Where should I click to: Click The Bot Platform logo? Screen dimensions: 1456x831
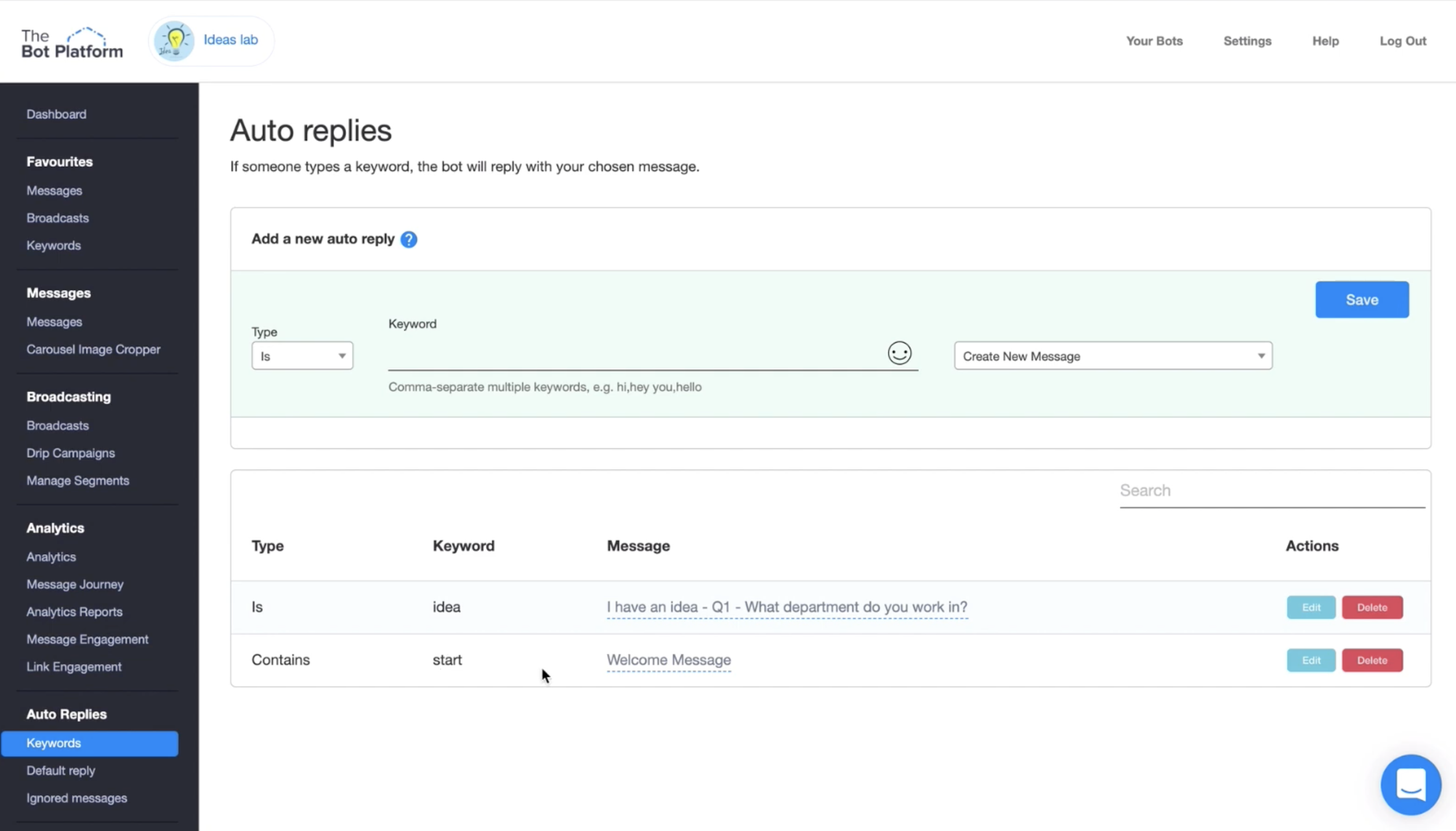[x=72, y=43]
